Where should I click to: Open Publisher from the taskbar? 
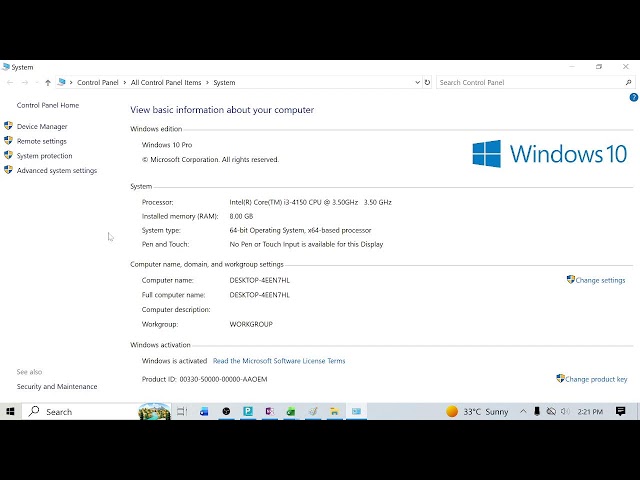[x=248, y=411]
